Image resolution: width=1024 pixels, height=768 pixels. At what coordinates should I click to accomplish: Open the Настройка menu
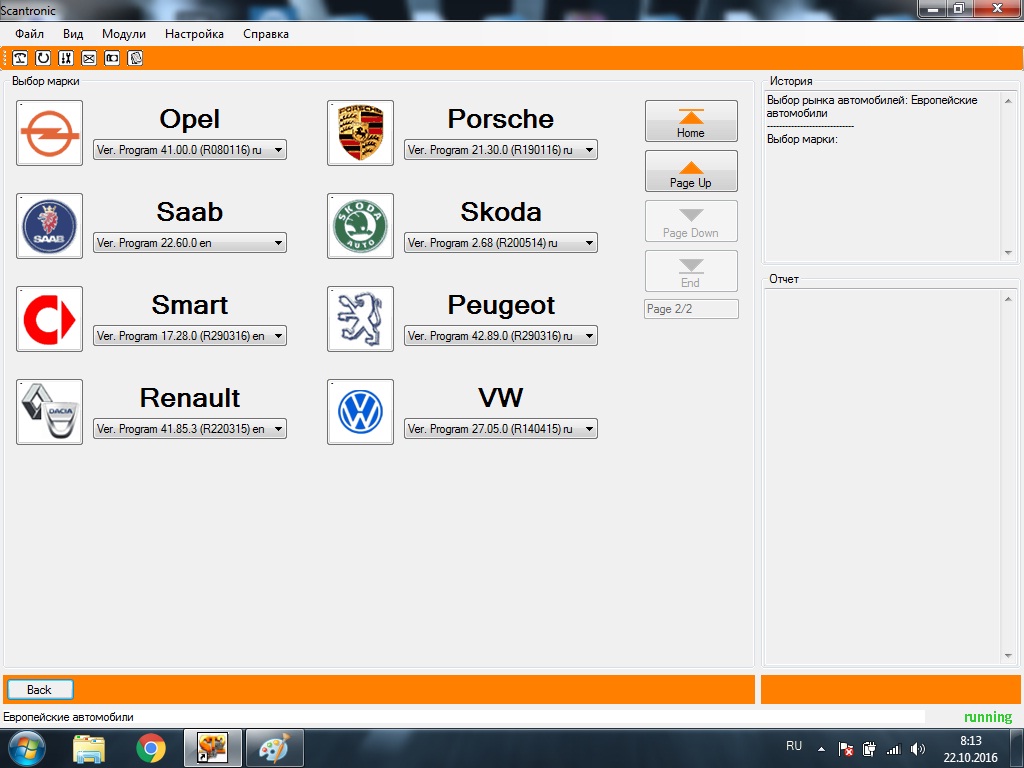[194, 34]
